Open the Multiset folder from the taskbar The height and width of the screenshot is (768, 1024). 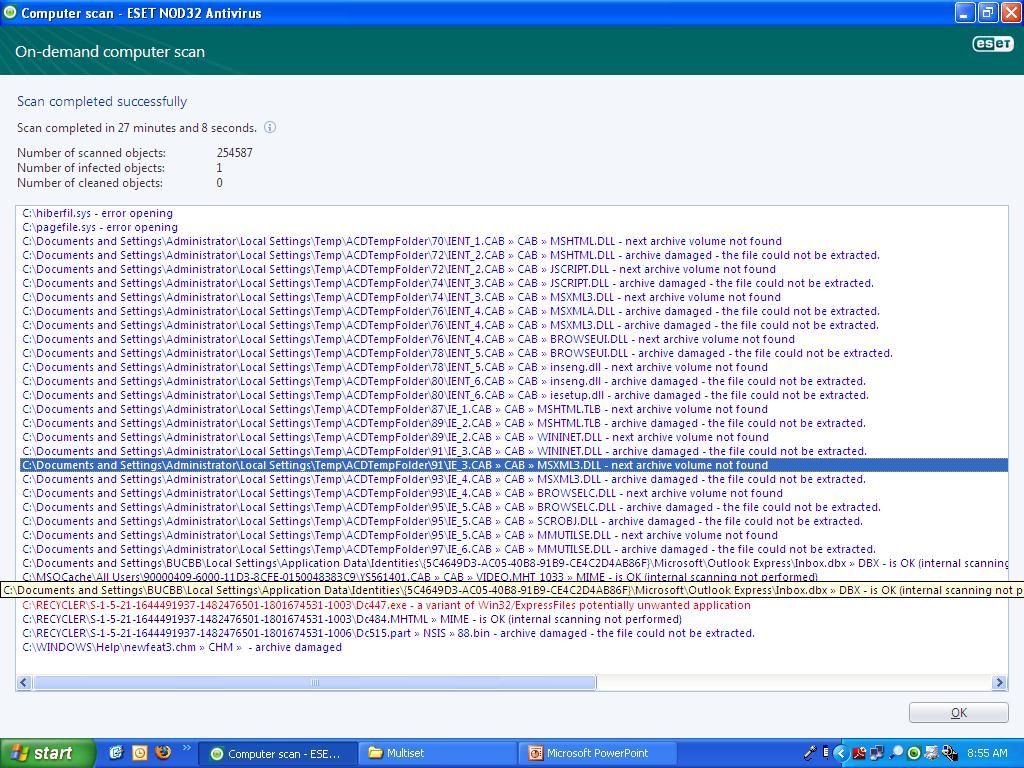tap(438, 754)
